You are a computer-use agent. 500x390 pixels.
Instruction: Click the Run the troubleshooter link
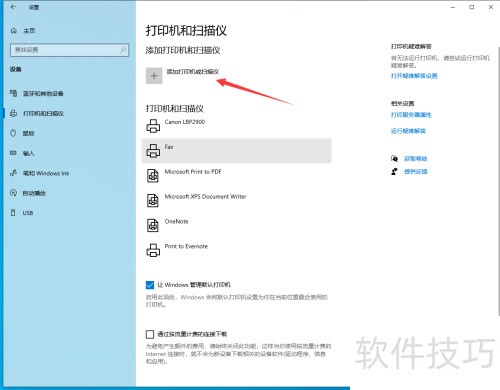(408, 131)
